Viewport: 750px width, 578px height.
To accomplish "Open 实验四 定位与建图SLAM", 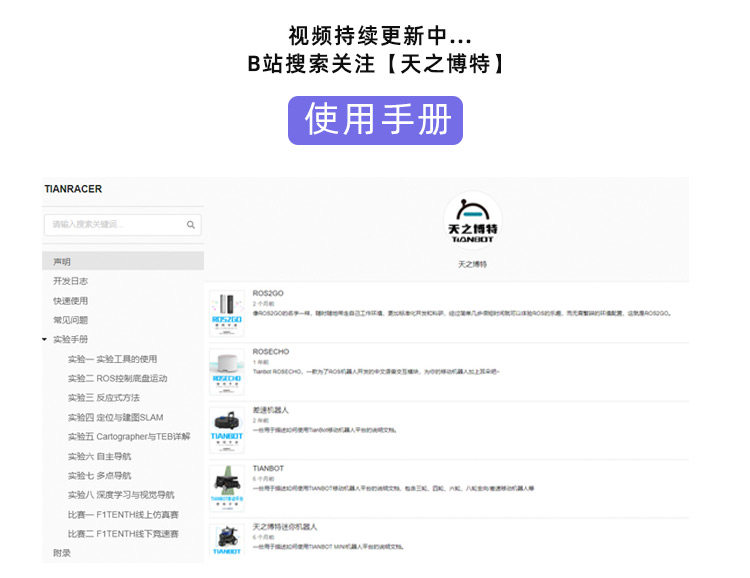I will [115, 417].
